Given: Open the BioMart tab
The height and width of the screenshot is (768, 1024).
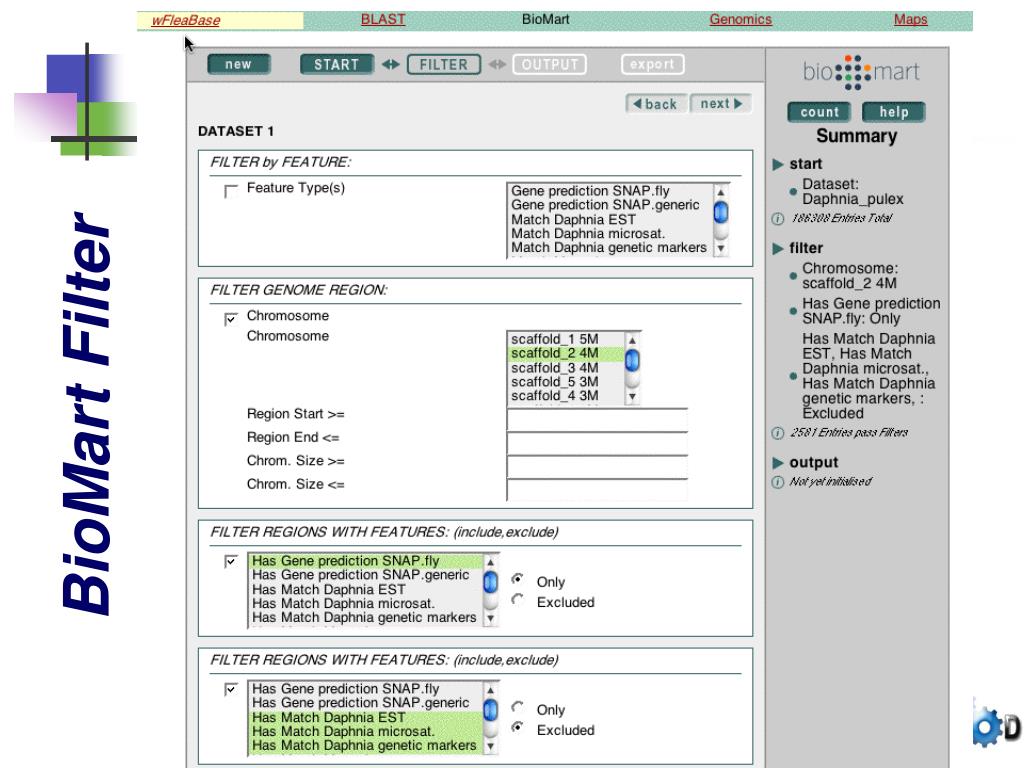Looking at the screenshot, I should 545,20.
